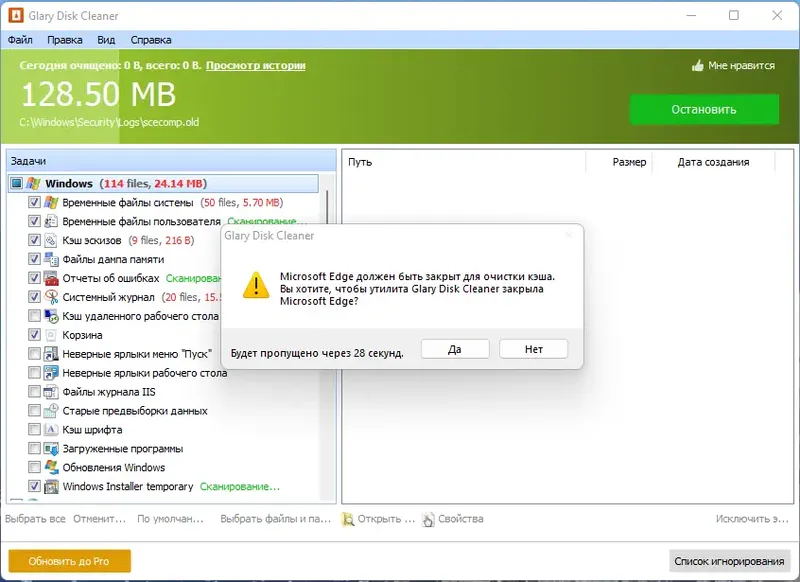This screenshot has height=582, width=800.
Task: Click the 'Кэш удаленного рабочего стола' icon
Action: [51, 316]
